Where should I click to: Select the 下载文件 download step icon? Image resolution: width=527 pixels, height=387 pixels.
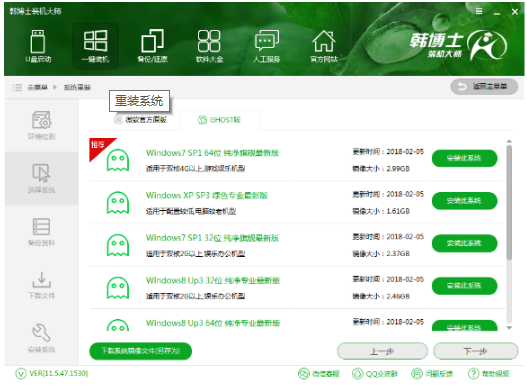tap(41, 280)
